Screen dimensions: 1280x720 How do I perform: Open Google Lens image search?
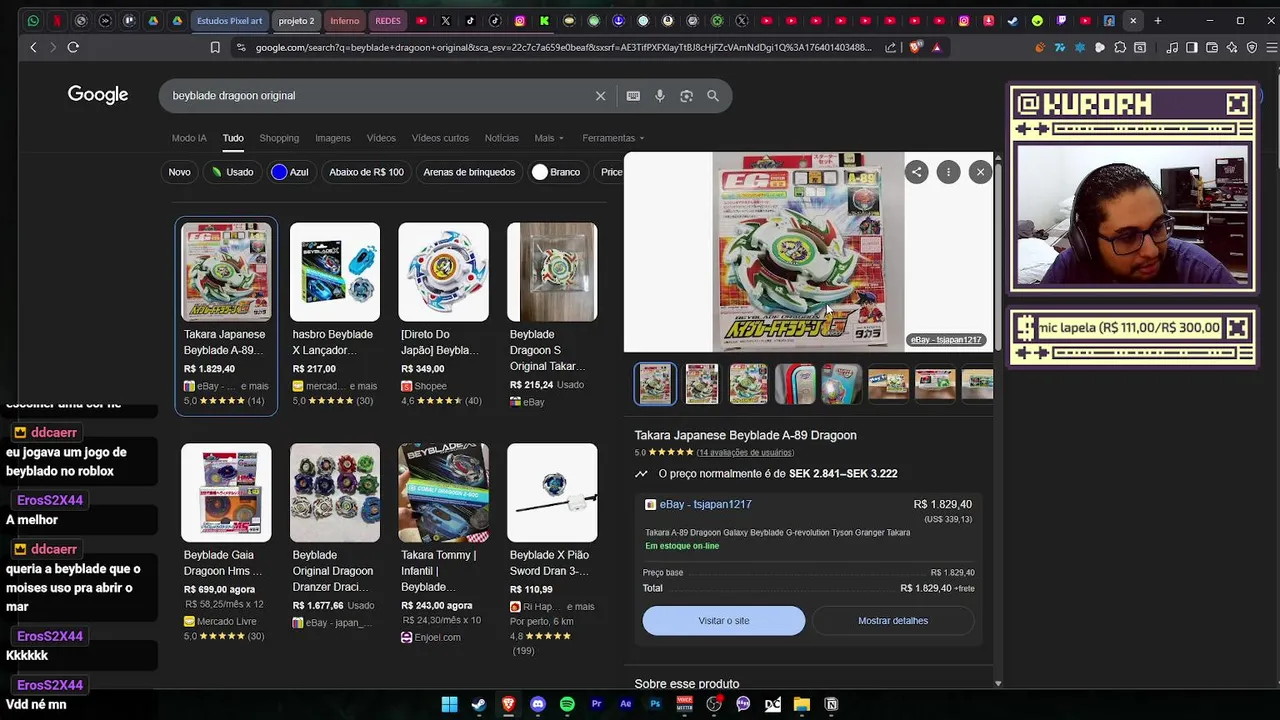tap(686, 96)
